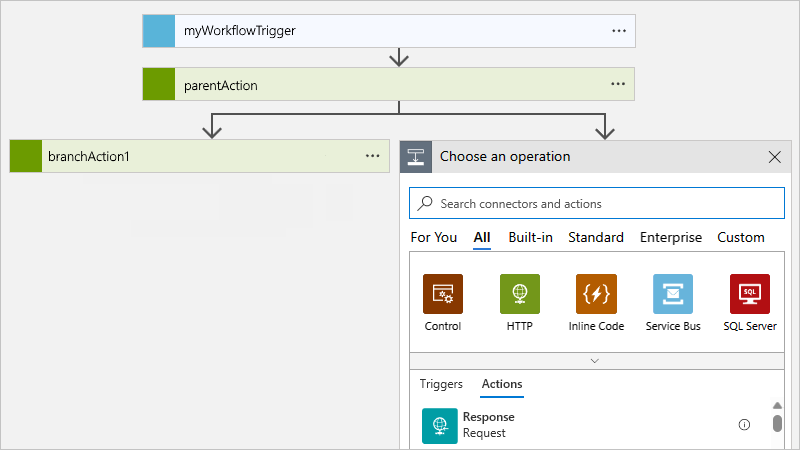Select the For You tab
The image size is (800, 450).
coord(434,238)
